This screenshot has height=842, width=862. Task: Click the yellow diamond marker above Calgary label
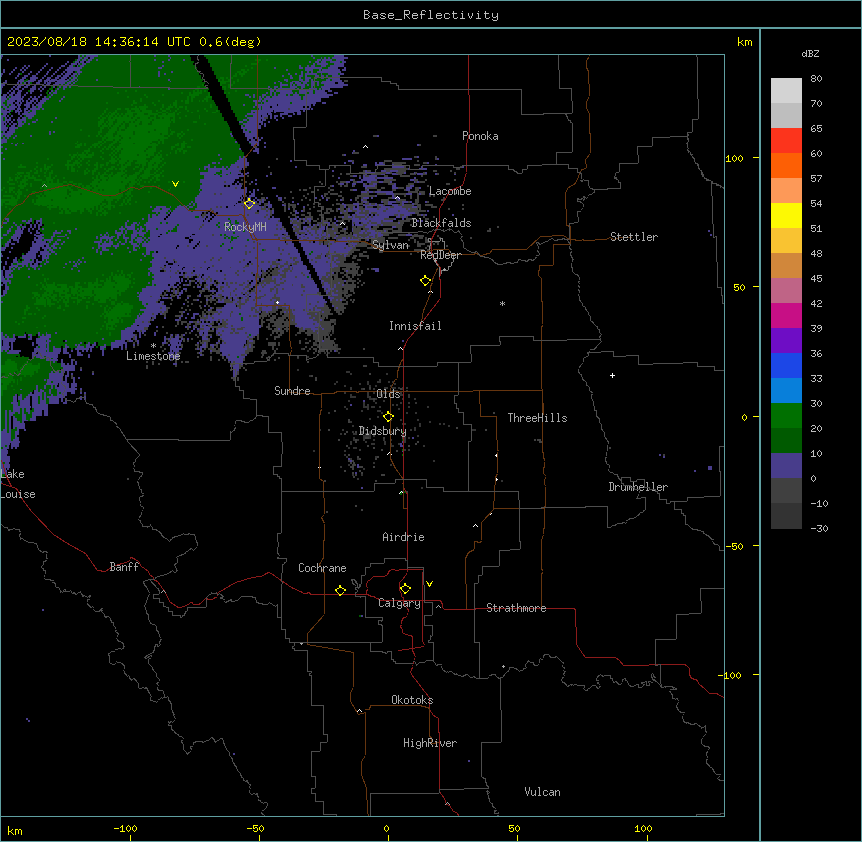click(x=405, y=588)
